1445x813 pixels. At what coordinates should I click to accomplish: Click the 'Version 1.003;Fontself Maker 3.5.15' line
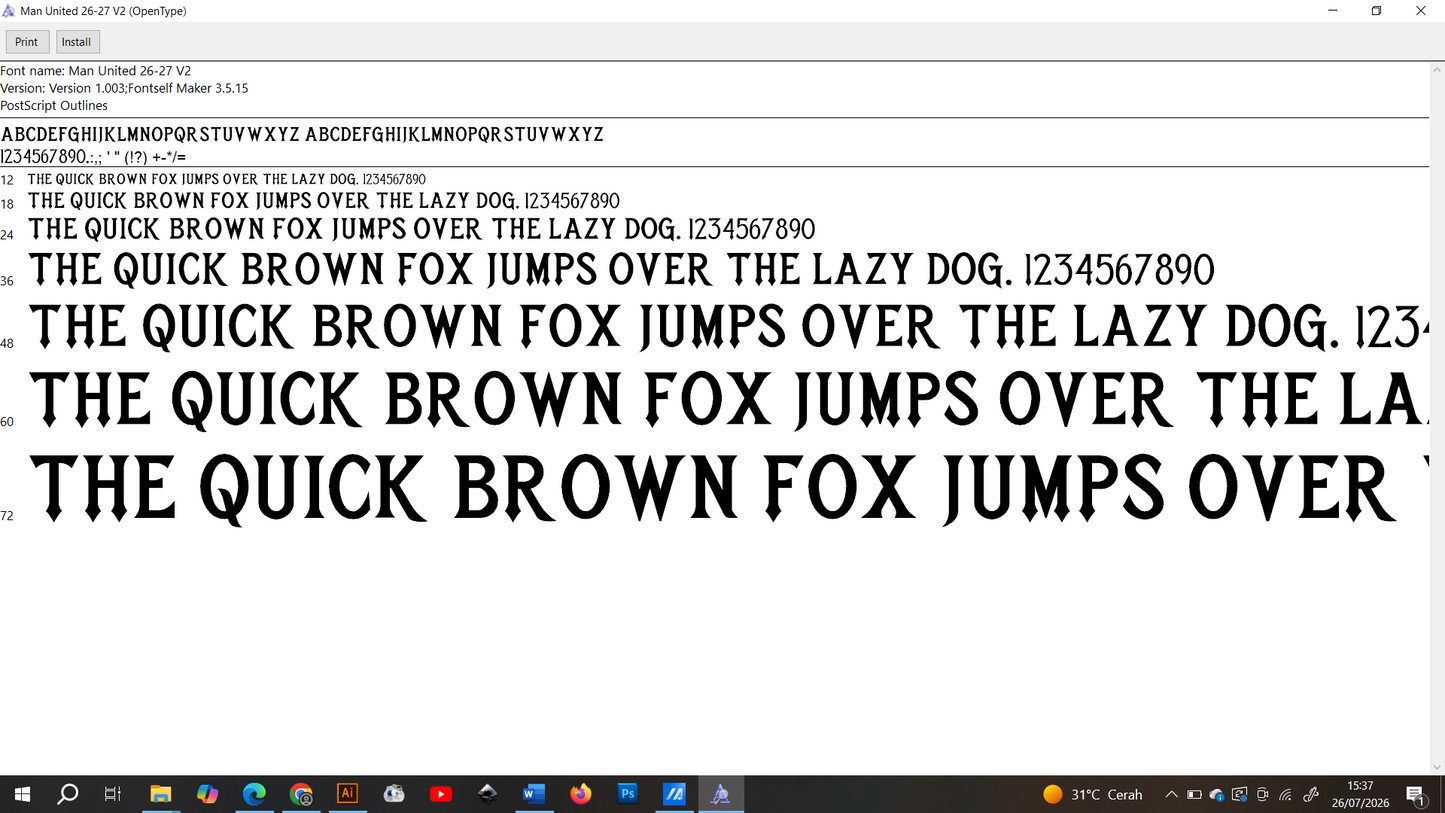124,88
